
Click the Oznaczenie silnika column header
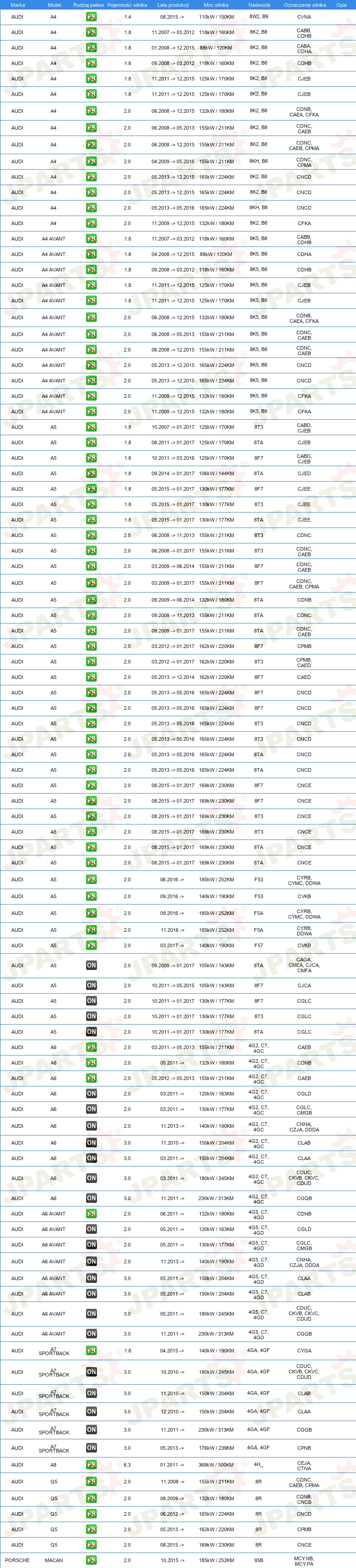[x=305, y=5]
